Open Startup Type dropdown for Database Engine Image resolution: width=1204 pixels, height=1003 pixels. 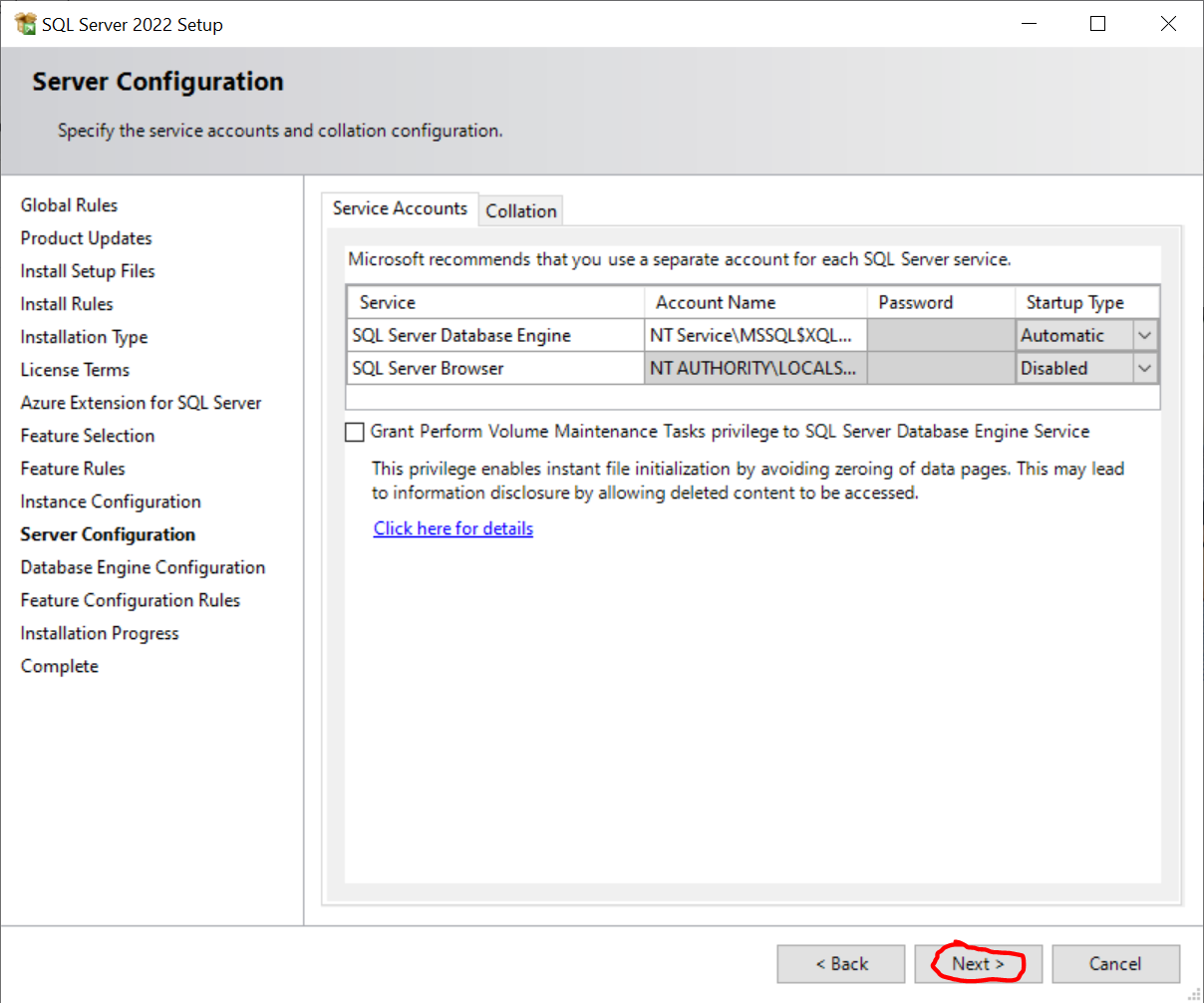(x=1144, y=336)
